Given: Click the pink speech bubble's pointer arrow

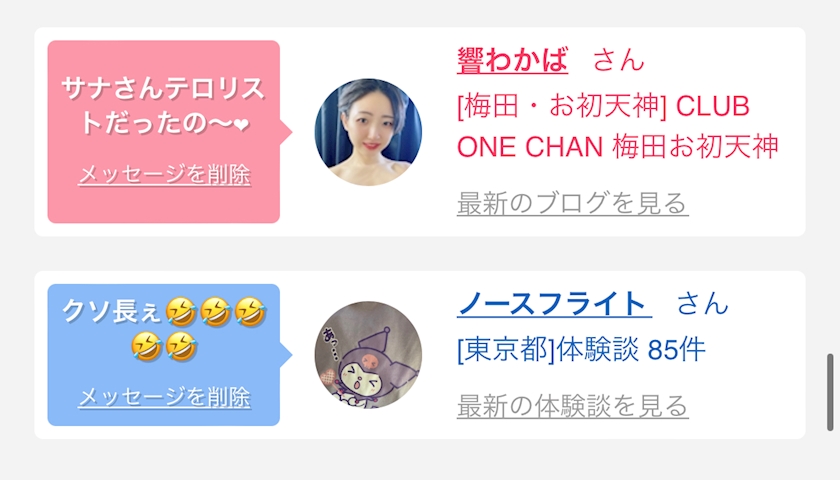Looking at the screenshot, I should (286, 131).
